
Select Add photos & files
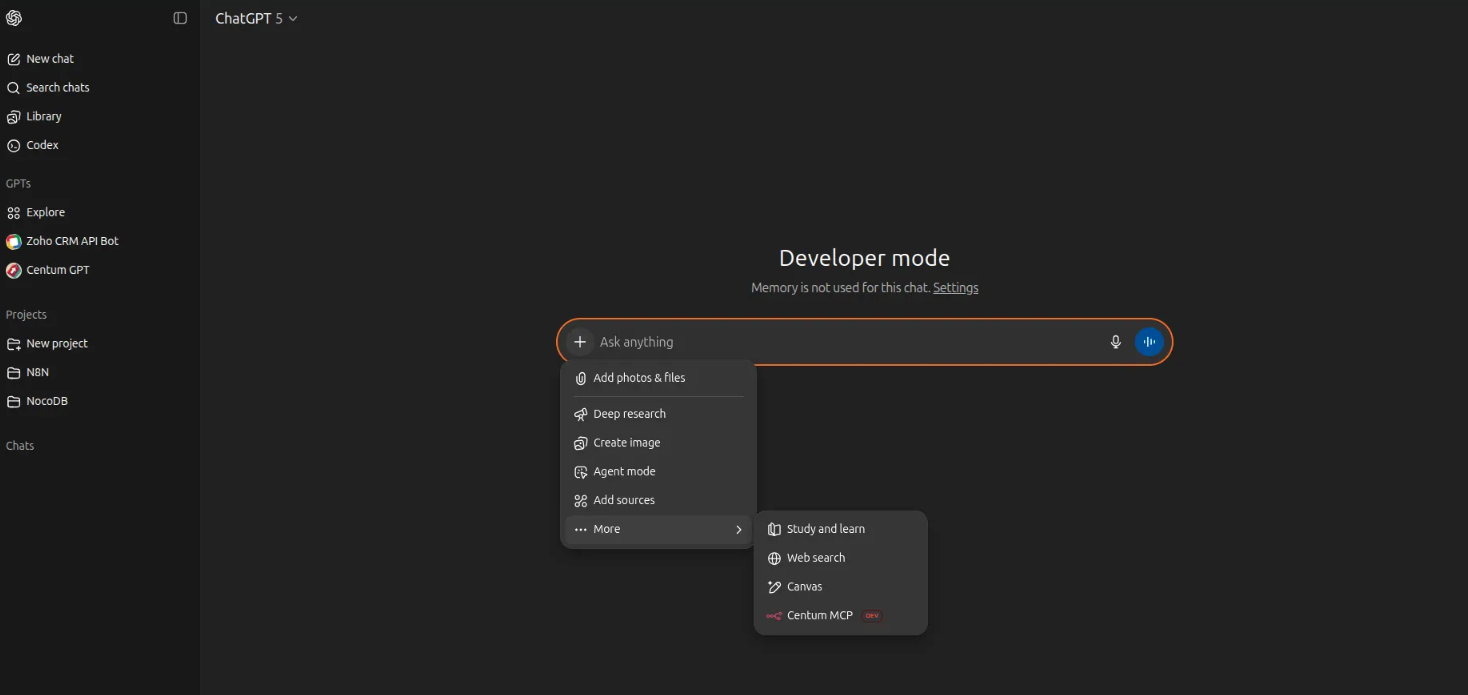(x=658, y=378)
